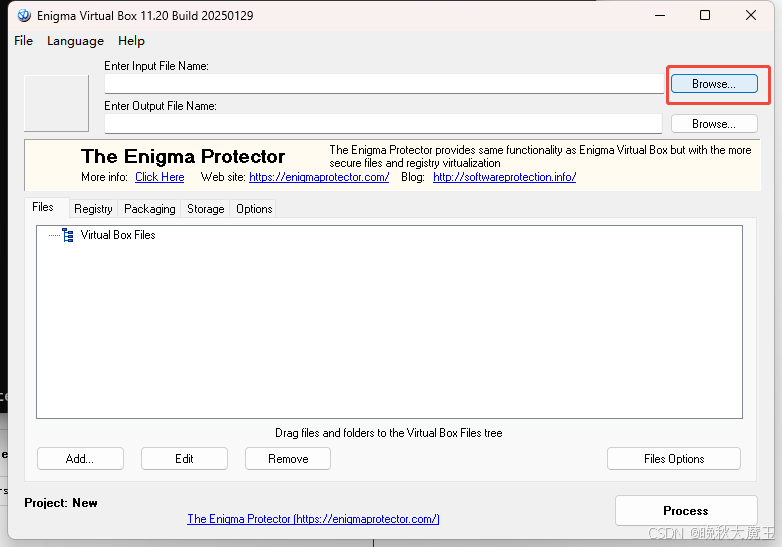This screenshot has width=782, height=547.
Task: Close the Enigma Virtual Box window
Action: [751, 15]
